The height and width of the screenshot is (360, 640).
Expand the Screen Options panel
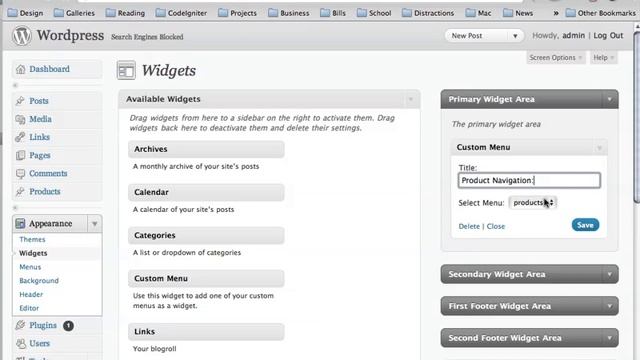point(556,58)
